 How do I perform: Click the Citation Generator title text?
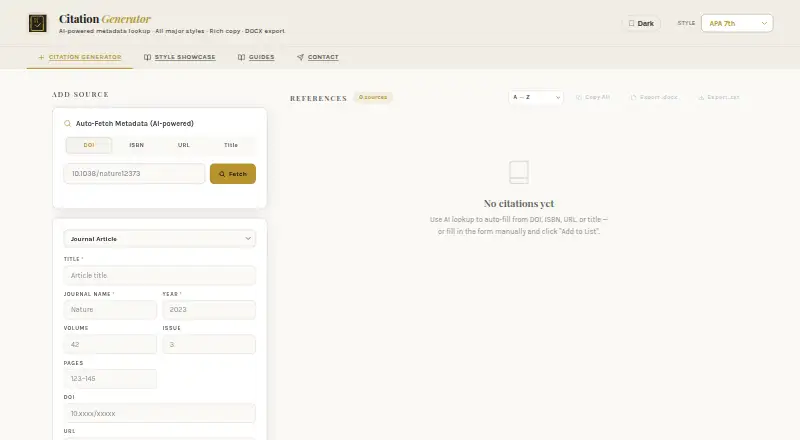click(x=105, y=19)
